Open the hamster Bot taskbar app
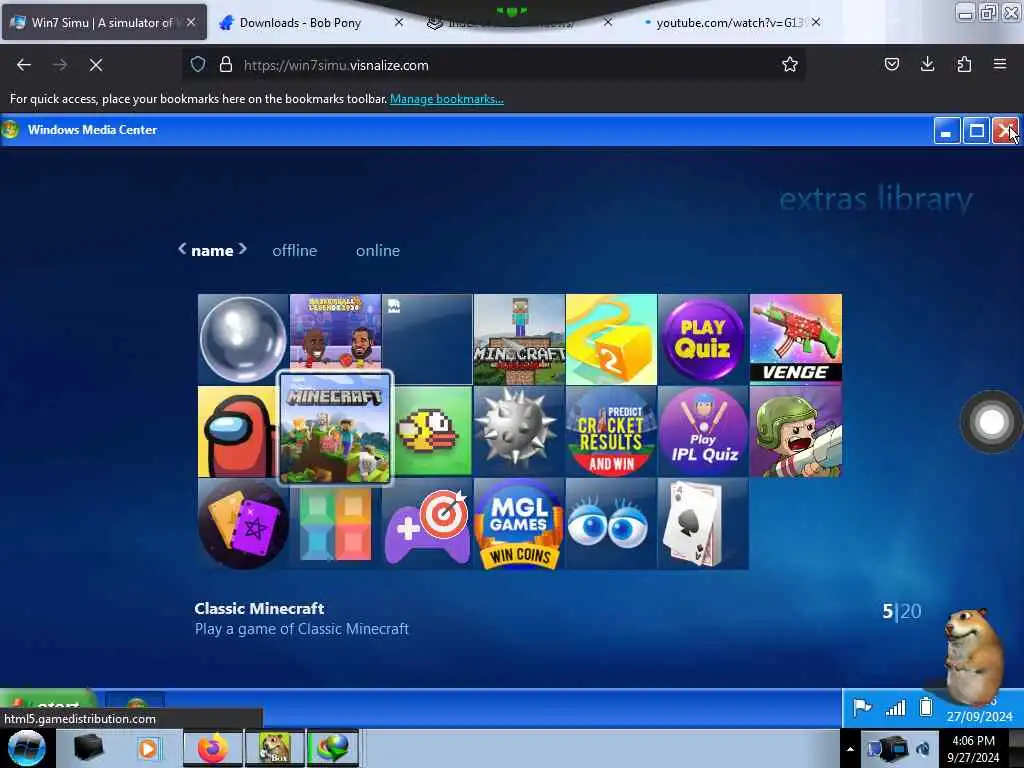The image size is (1024, 768). coord(274,748)
